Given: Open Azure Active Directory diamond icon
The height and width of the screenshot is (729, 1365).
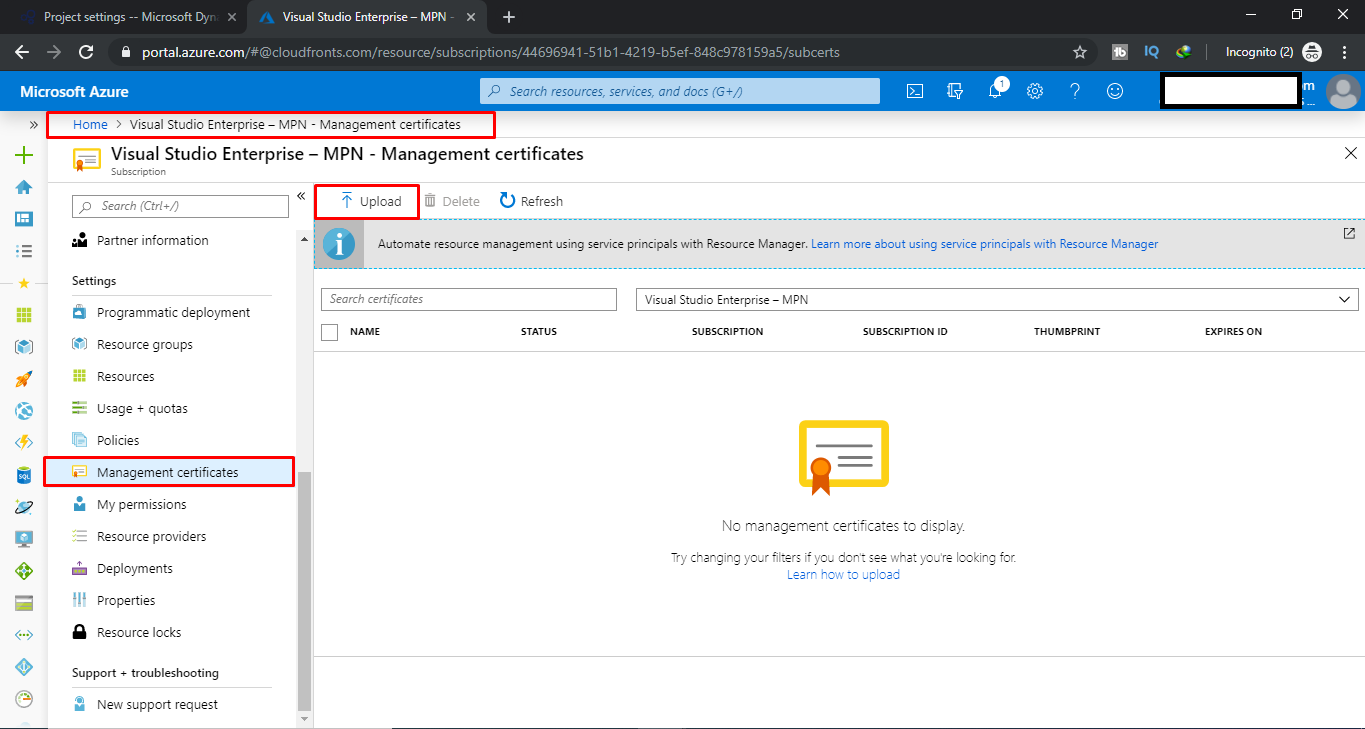Looking at the screenshot, I should [x=24, y=667].
